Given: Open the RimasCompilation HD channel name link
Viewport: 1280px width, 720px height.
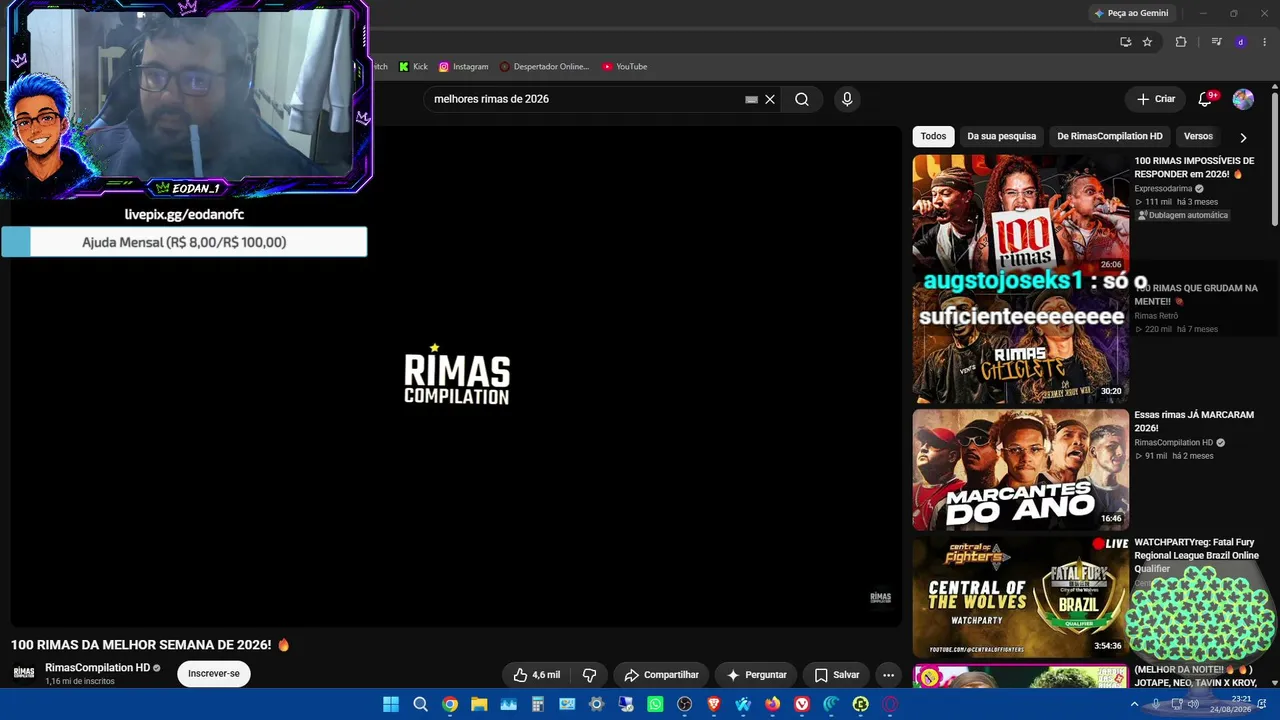Looking at the screenshot, I should pyautogui.click(x=97, y=668).
